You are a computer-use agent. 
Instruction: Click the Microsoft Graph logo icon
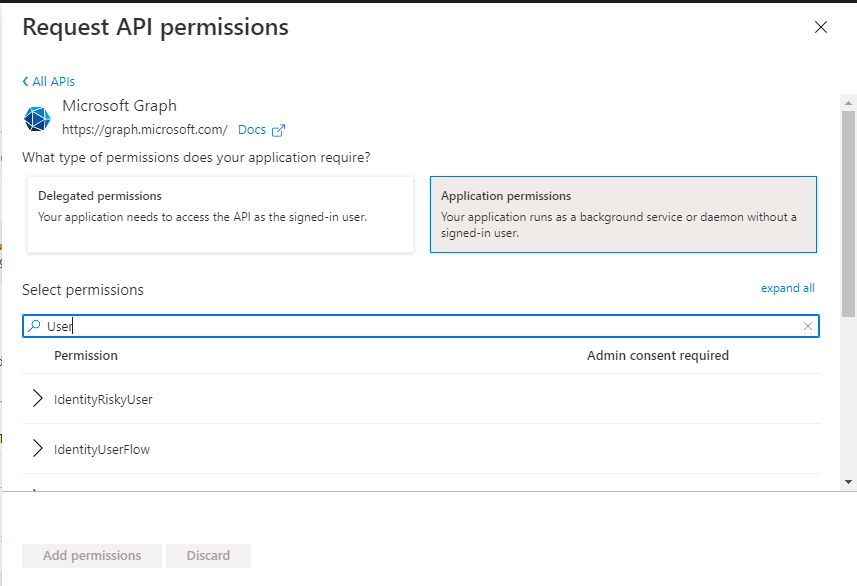[37, 119]
